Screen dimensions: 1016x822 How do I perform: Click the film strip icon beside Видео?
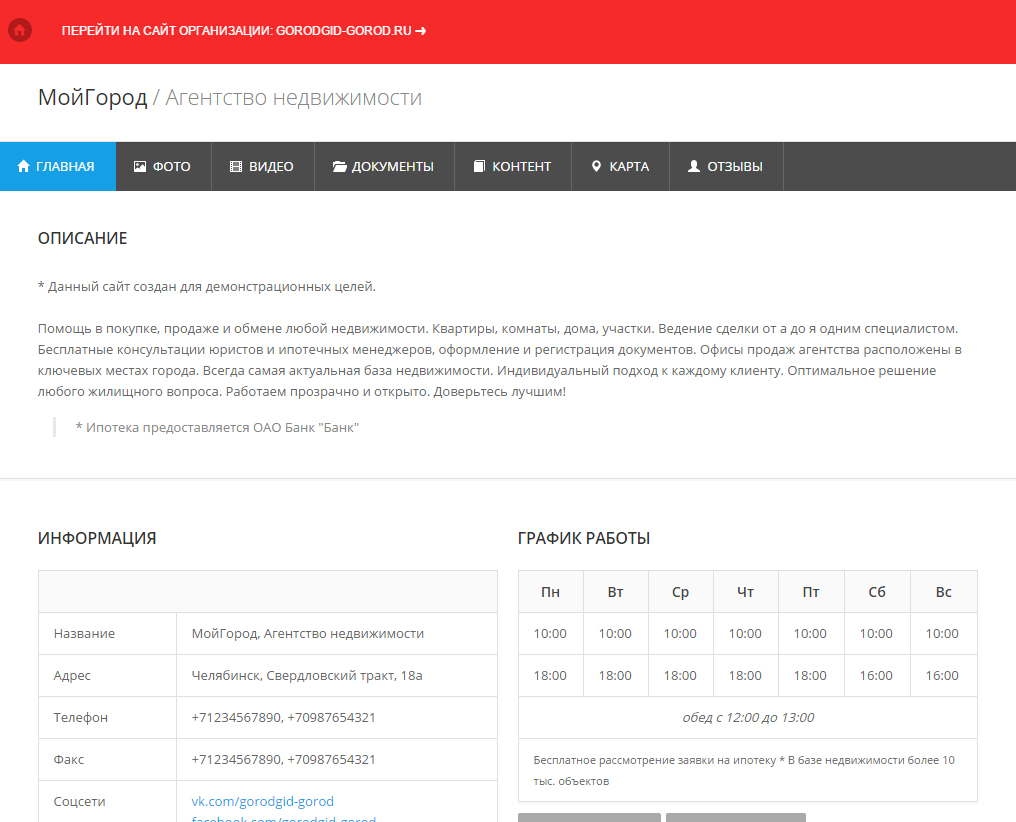click(x=236, y=167)
